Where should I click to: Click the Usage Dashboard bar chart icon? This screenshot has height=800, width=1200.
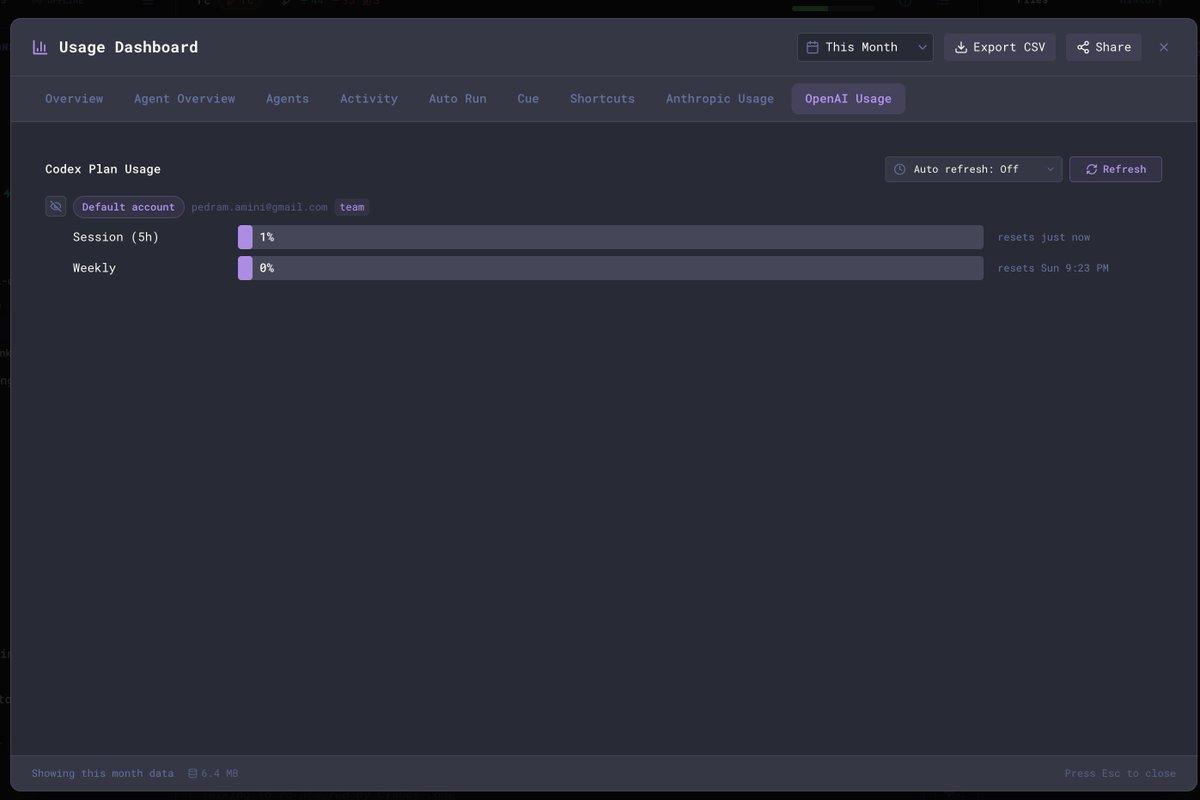tap(40, 47)
